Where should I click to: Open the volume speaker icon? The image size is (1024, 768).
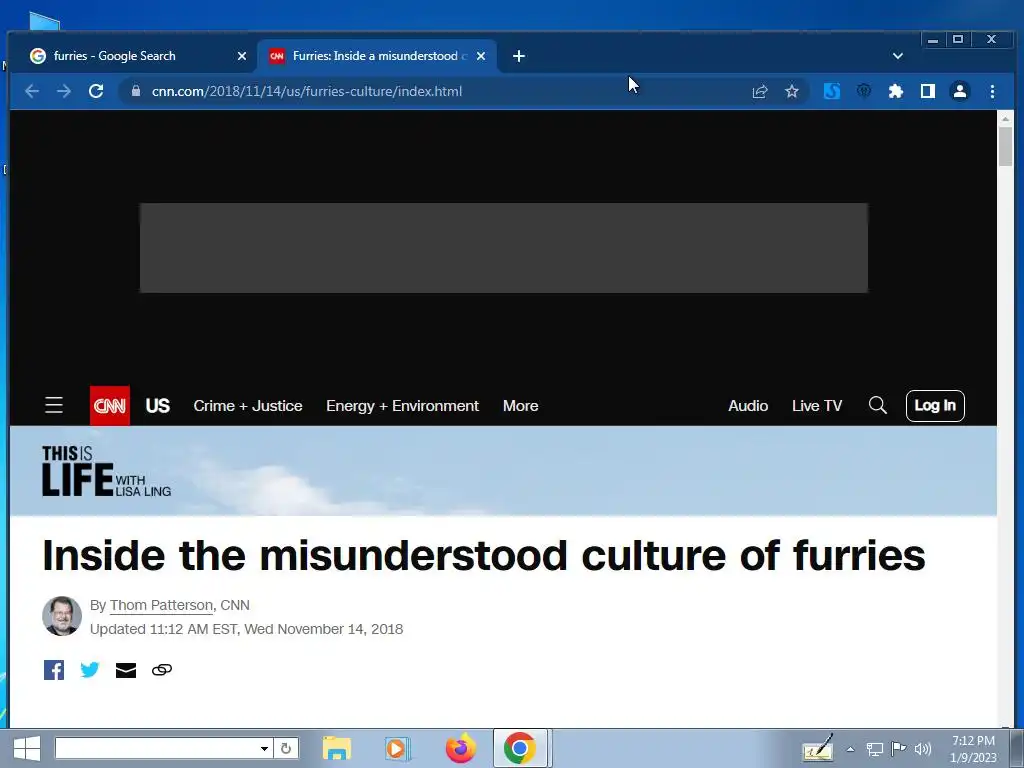click(923, 749)
